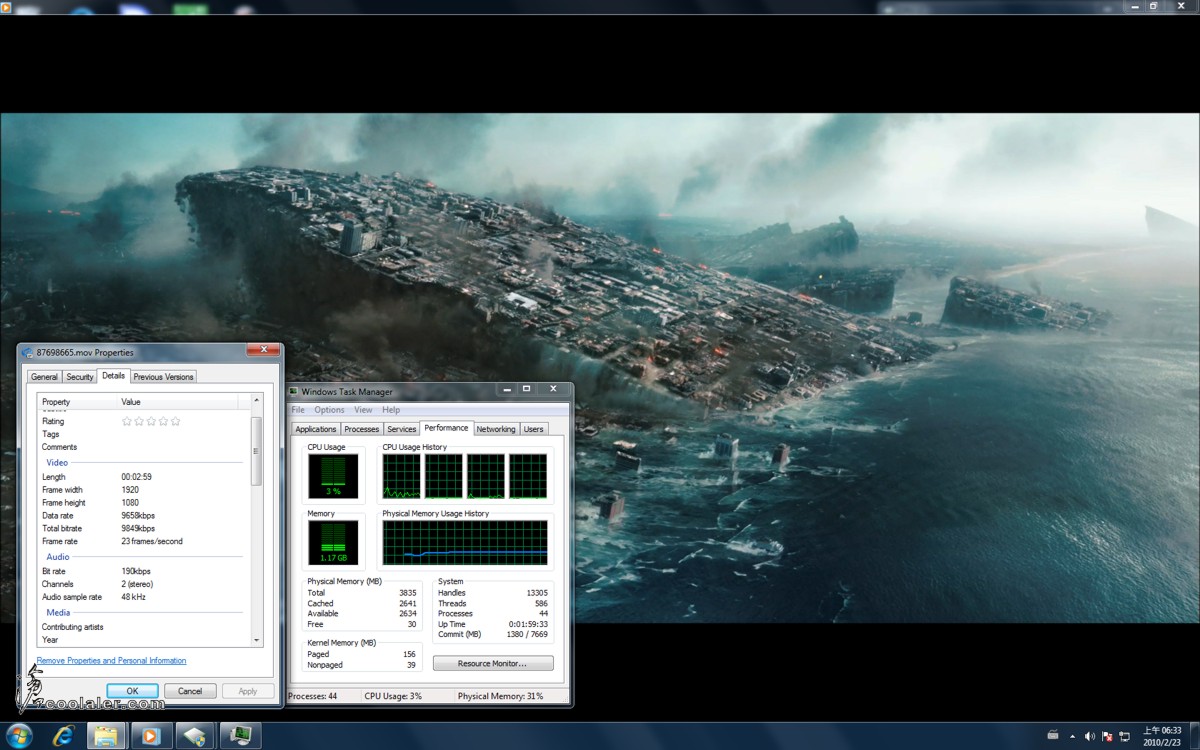Click the Length value 00:02:59
This screenshot has height=750, width=1200.
136,477
